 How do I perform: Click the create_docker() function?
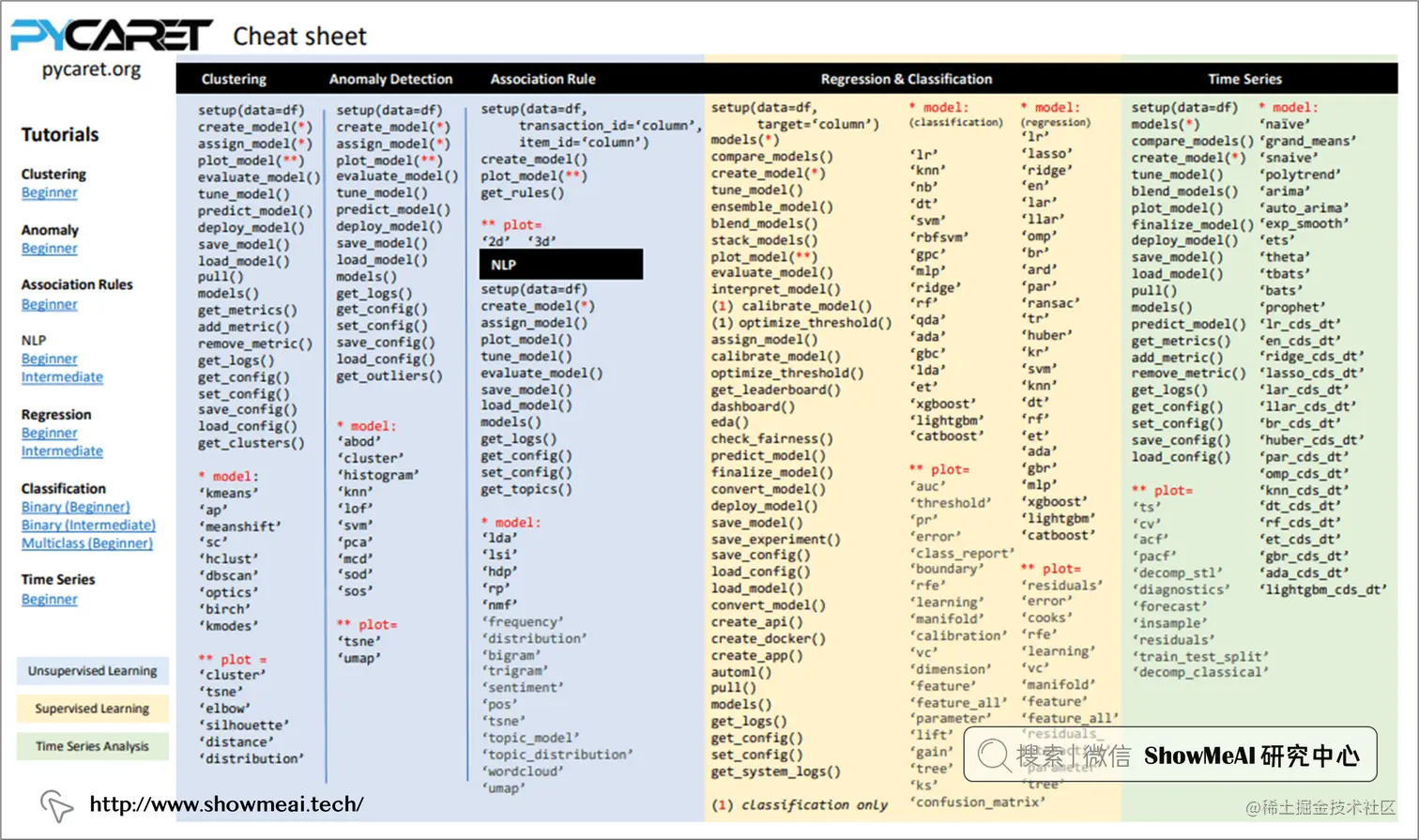click(768, 639)
